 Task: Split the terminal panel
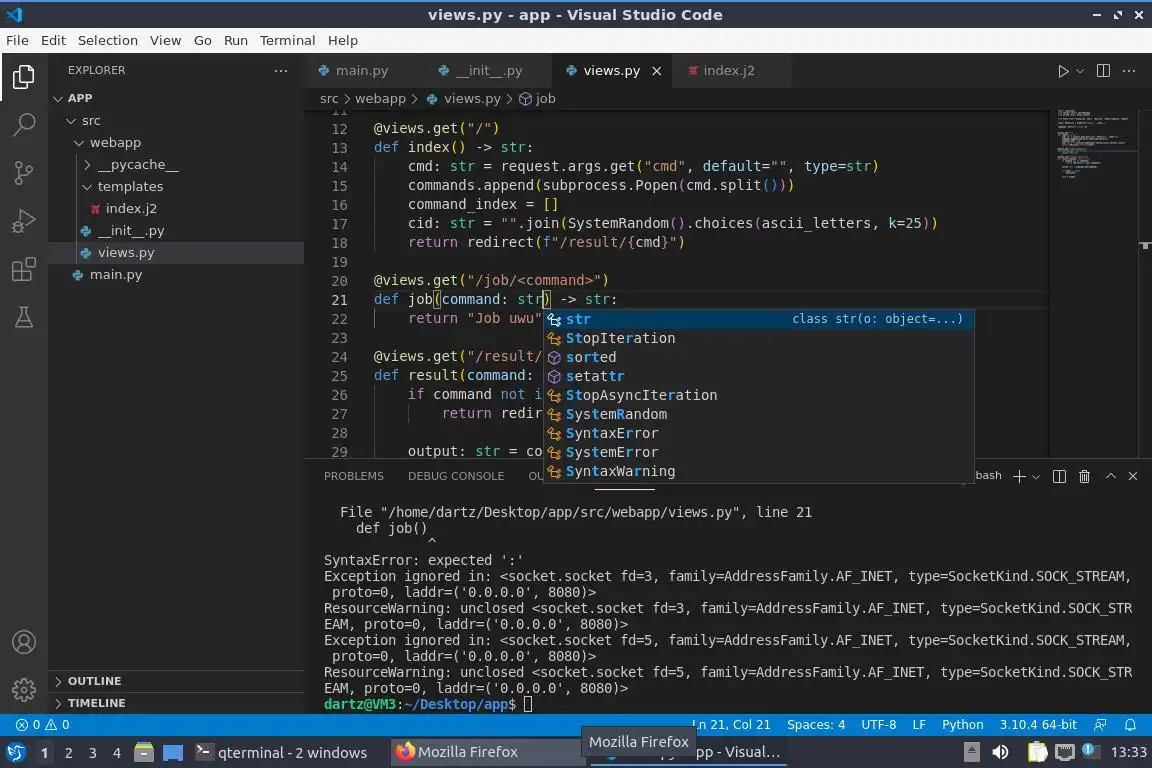pyautogui.click(x=1059, y=476)
